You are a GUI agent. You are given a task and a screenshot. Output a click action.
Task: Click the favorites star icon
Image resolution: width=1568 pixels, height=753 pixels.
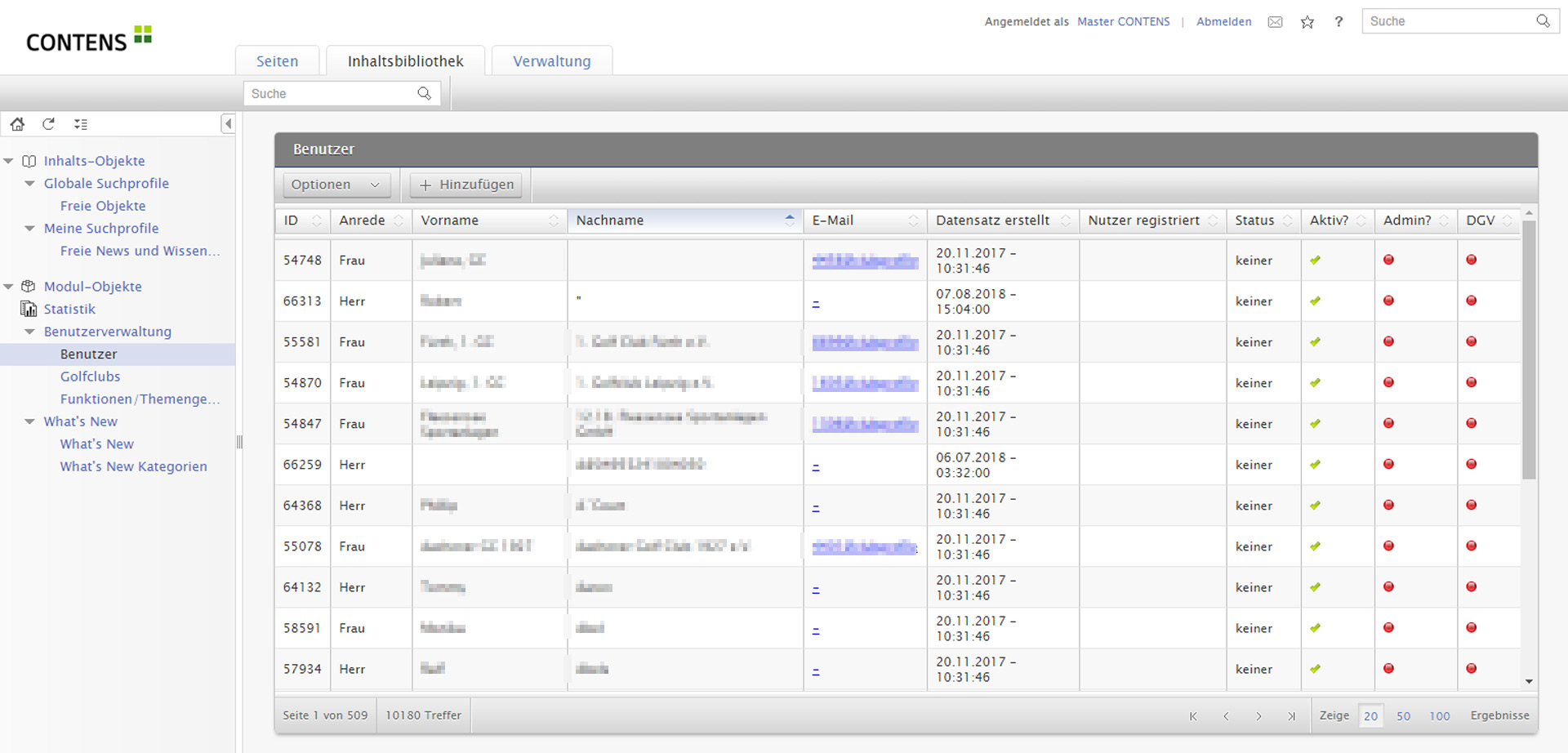(x=1307, y=22)
